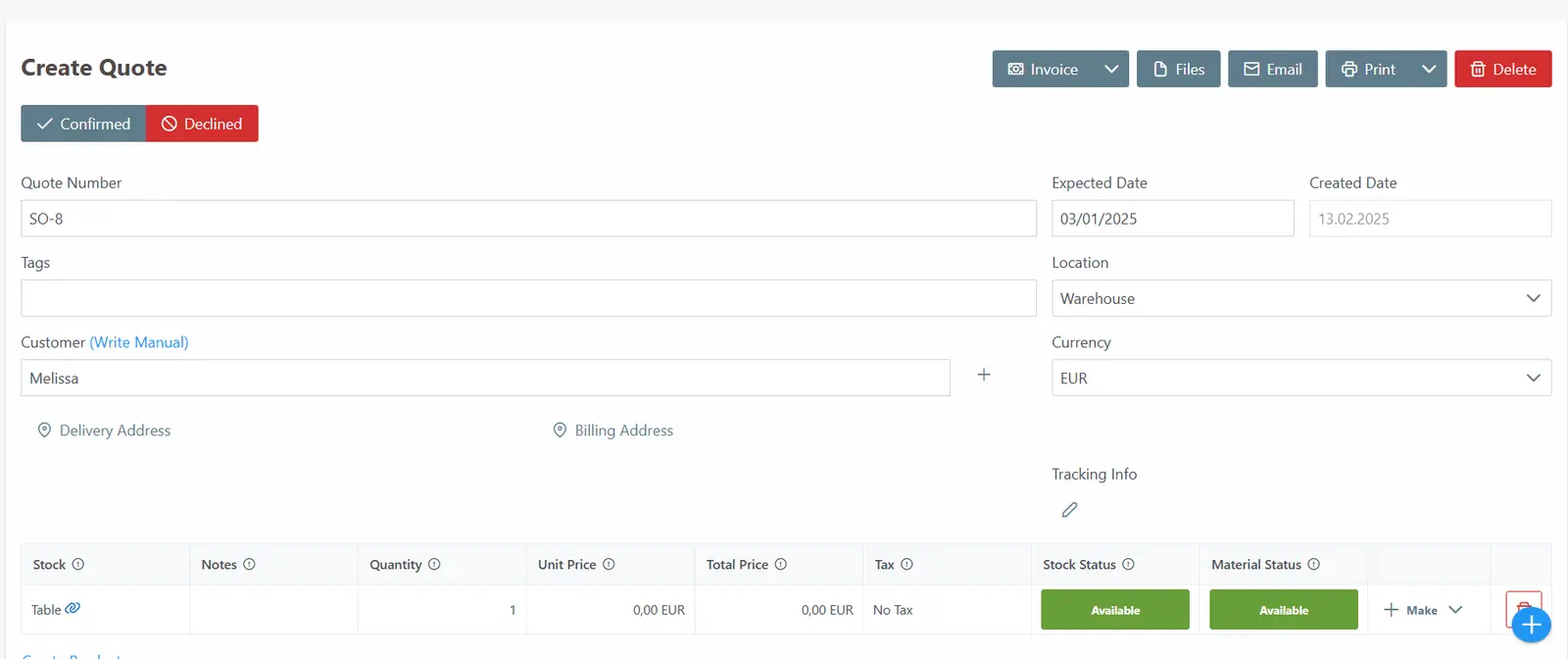Click the Invoice button
This screenshot has width=1568, height=659.
1043,69
